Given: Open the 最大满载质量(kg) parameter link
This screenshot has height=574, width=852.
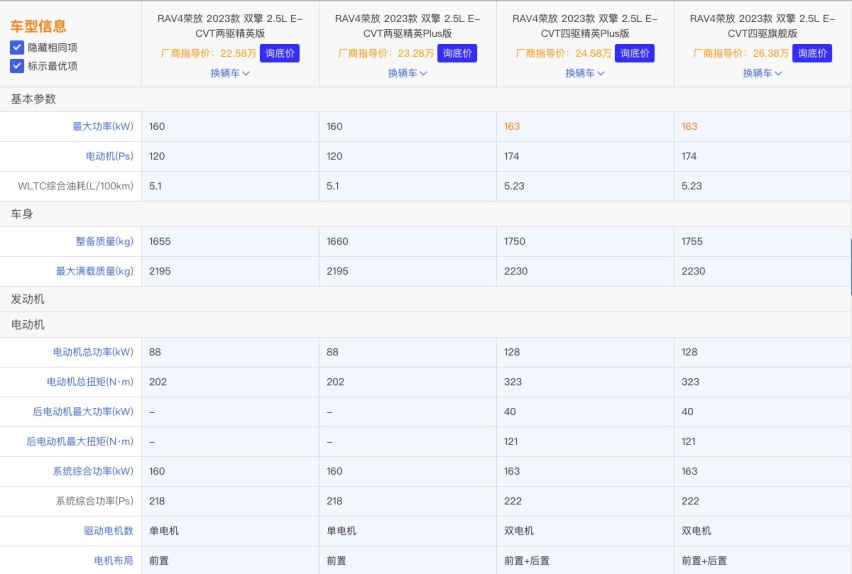Looking at the screenshot, I should [x=95, y=271].
